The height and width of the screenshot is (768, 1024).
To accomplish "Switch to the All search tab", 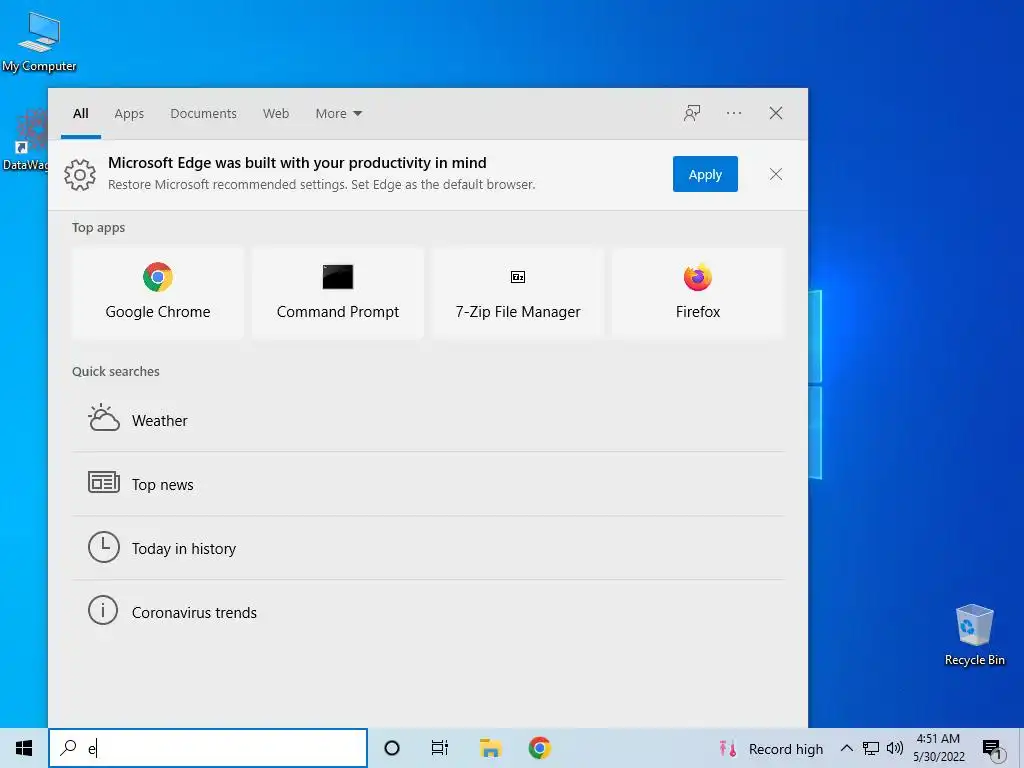I will point(81,114).
